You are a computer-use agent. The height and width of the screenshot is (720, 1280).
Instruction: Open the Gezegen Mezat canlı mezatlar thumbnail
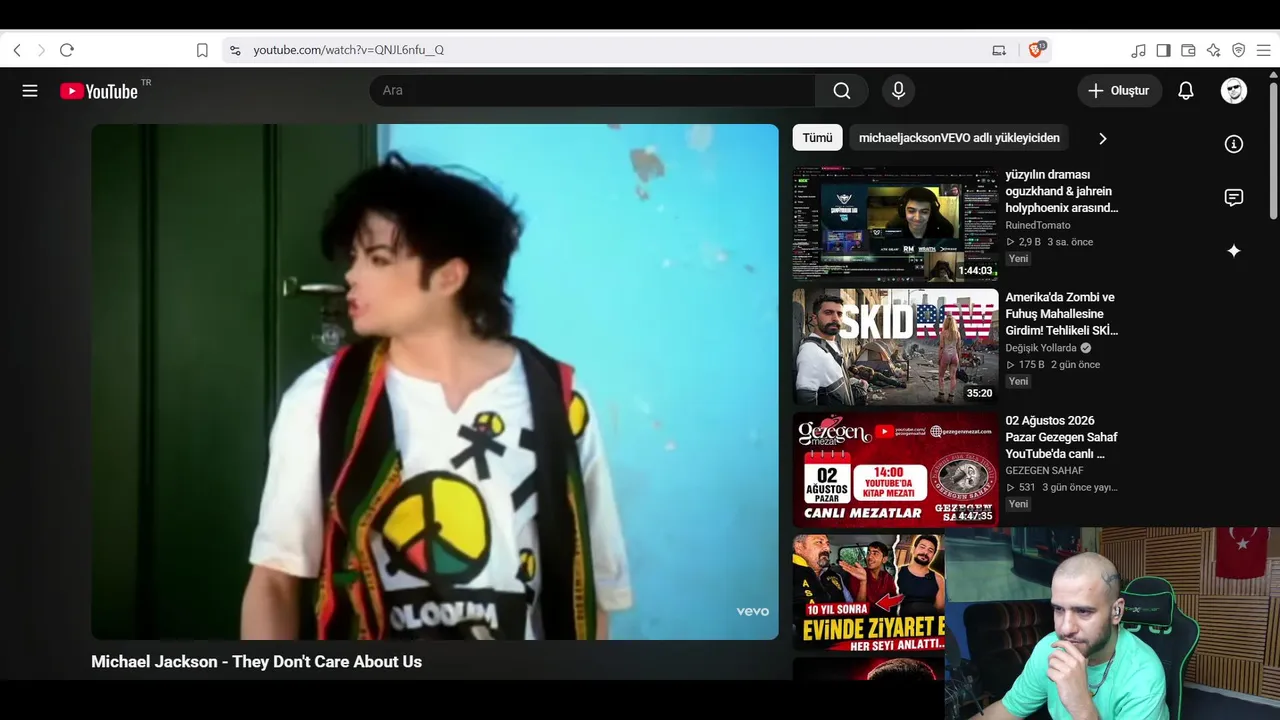tap(895, 470)
